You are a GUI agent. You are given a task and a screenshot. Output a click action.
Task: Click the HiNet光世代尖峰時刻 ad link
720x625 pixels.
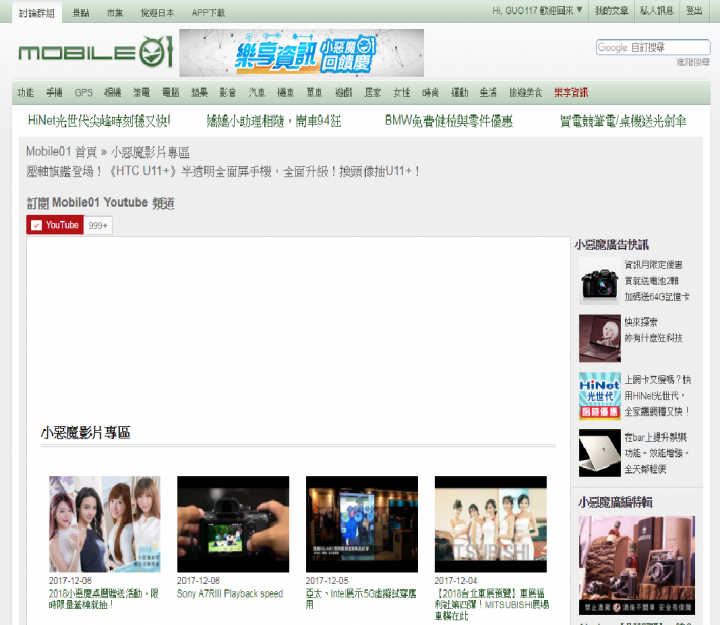point(99,121)
